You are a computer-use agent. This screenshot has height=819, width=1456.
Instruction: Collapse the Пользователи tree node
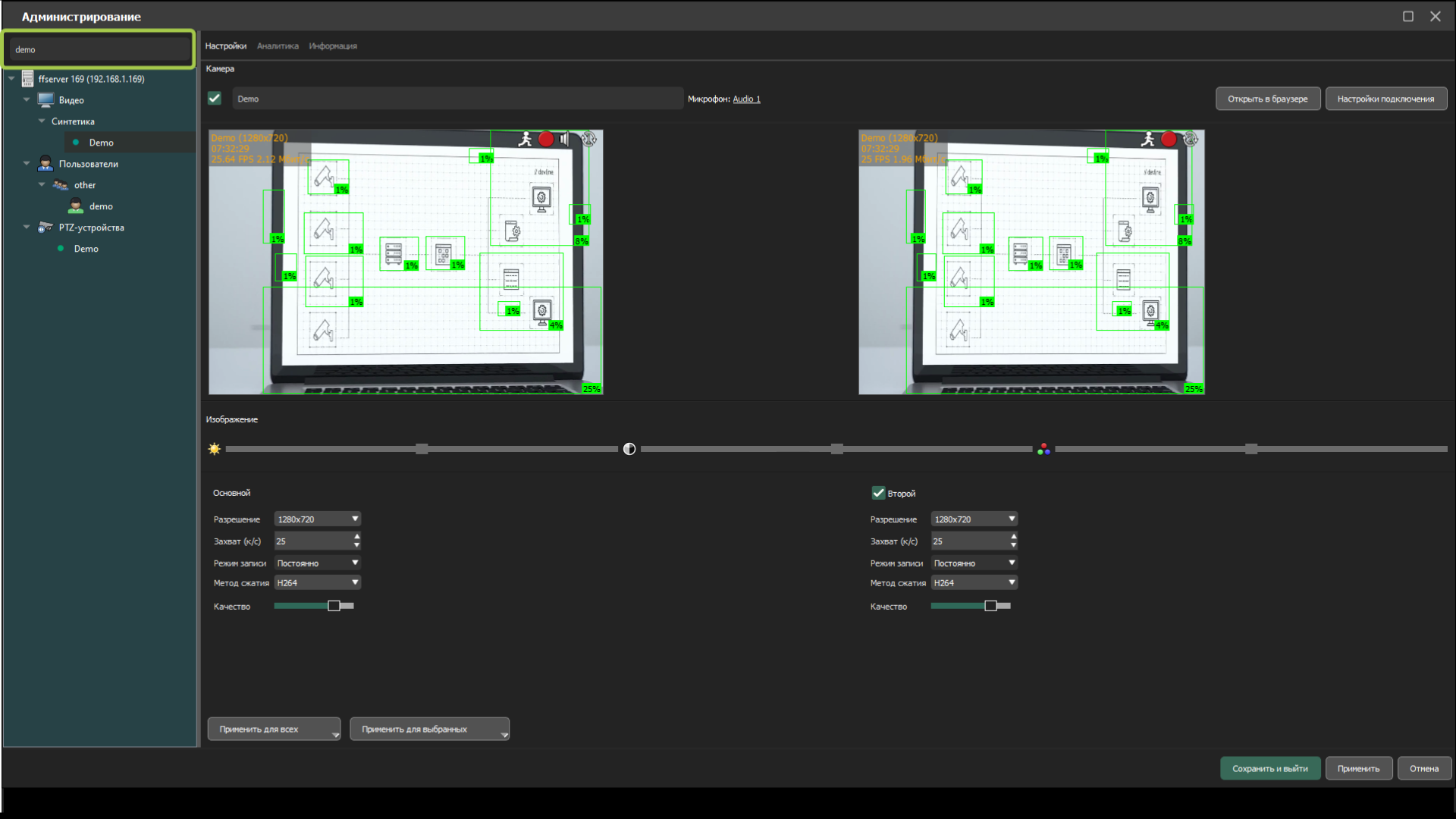click(x=27, y=164)
